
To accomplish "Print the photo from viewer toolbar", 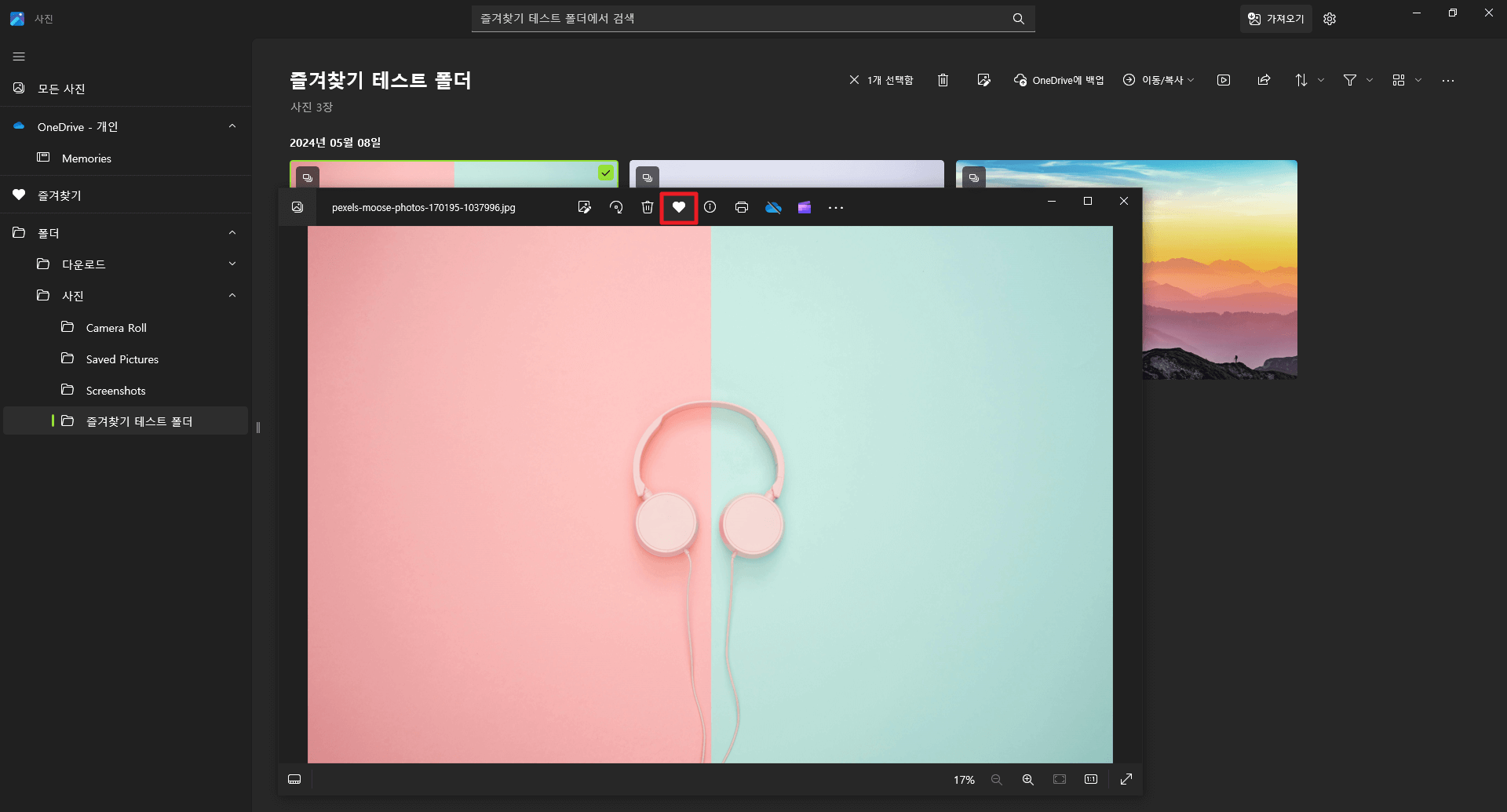I will 742,208.
